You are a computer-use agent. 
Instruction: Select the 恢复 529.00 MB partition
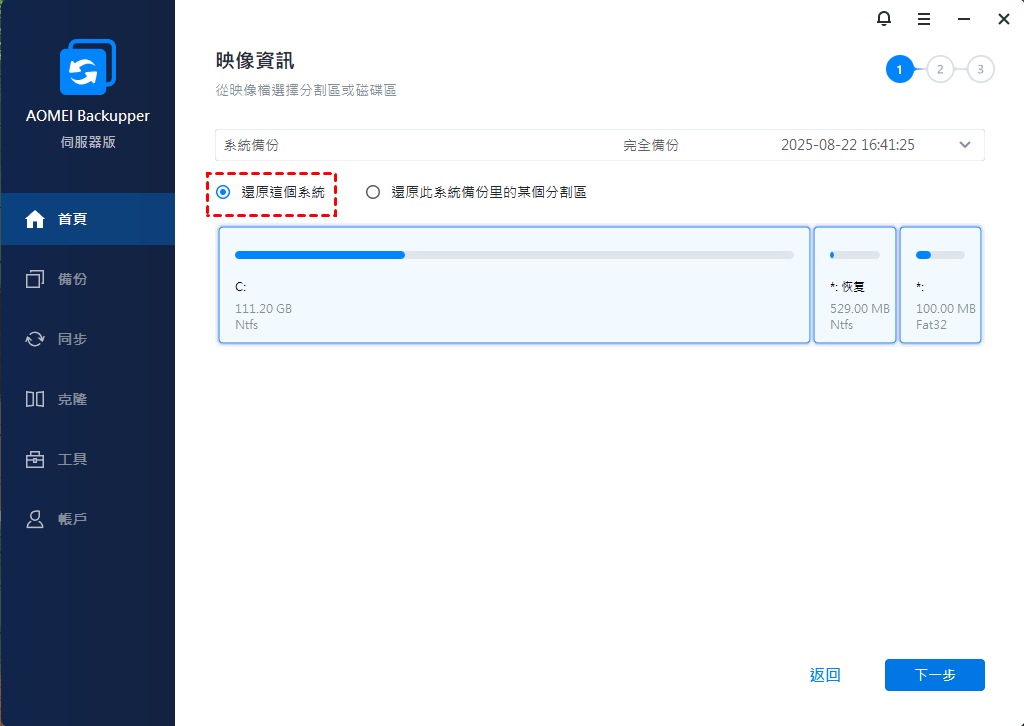tap(855, 285)
